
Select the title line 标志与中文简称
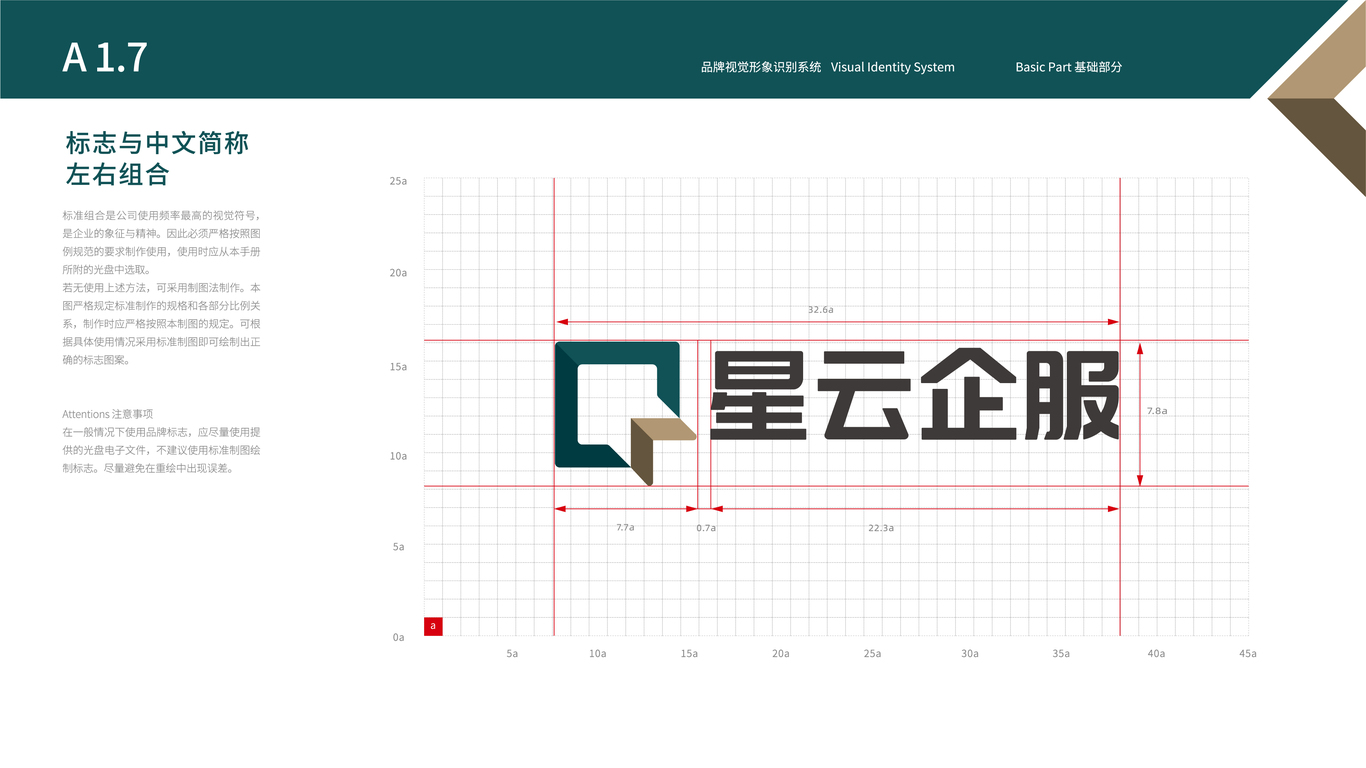coord(157,143)
